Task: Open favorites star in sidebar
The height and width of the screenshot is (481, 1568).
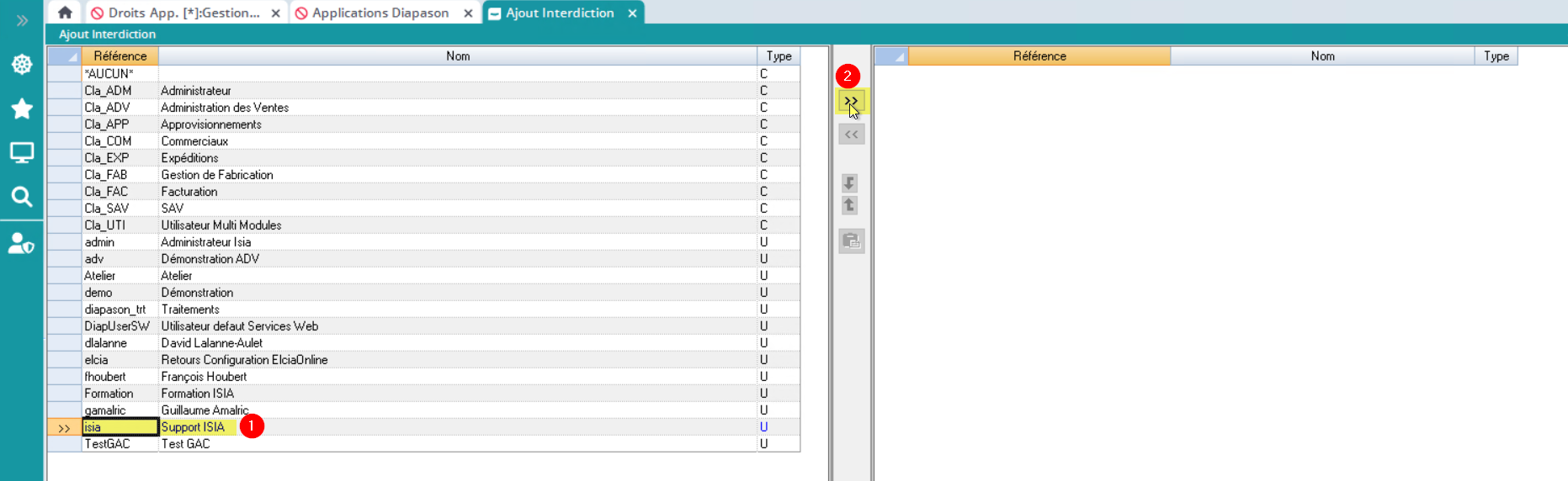Action: point(22,108)
